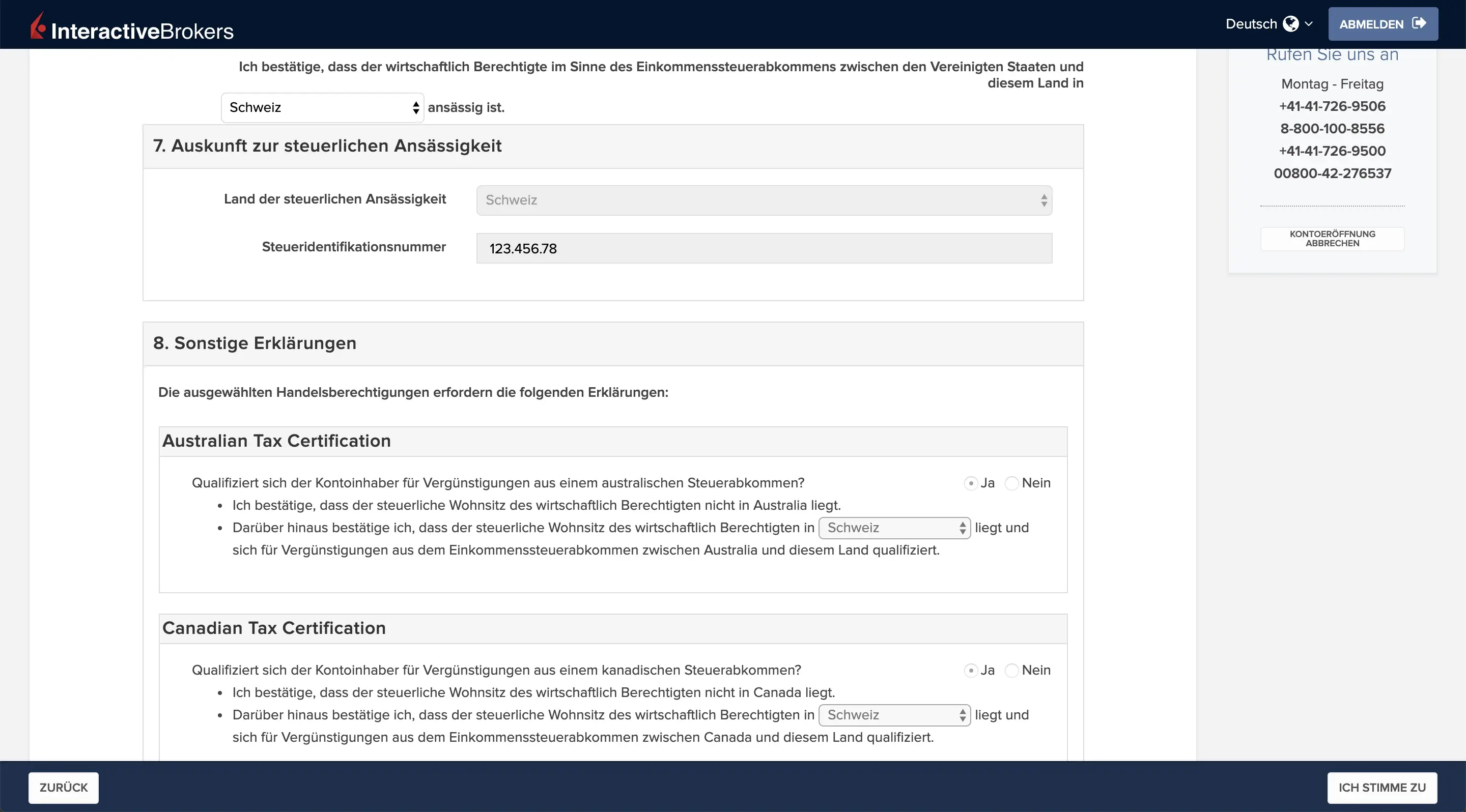Click the logout arrow icon in Abmelden
Screen dimensions: 1466x812
point(1419,23)
